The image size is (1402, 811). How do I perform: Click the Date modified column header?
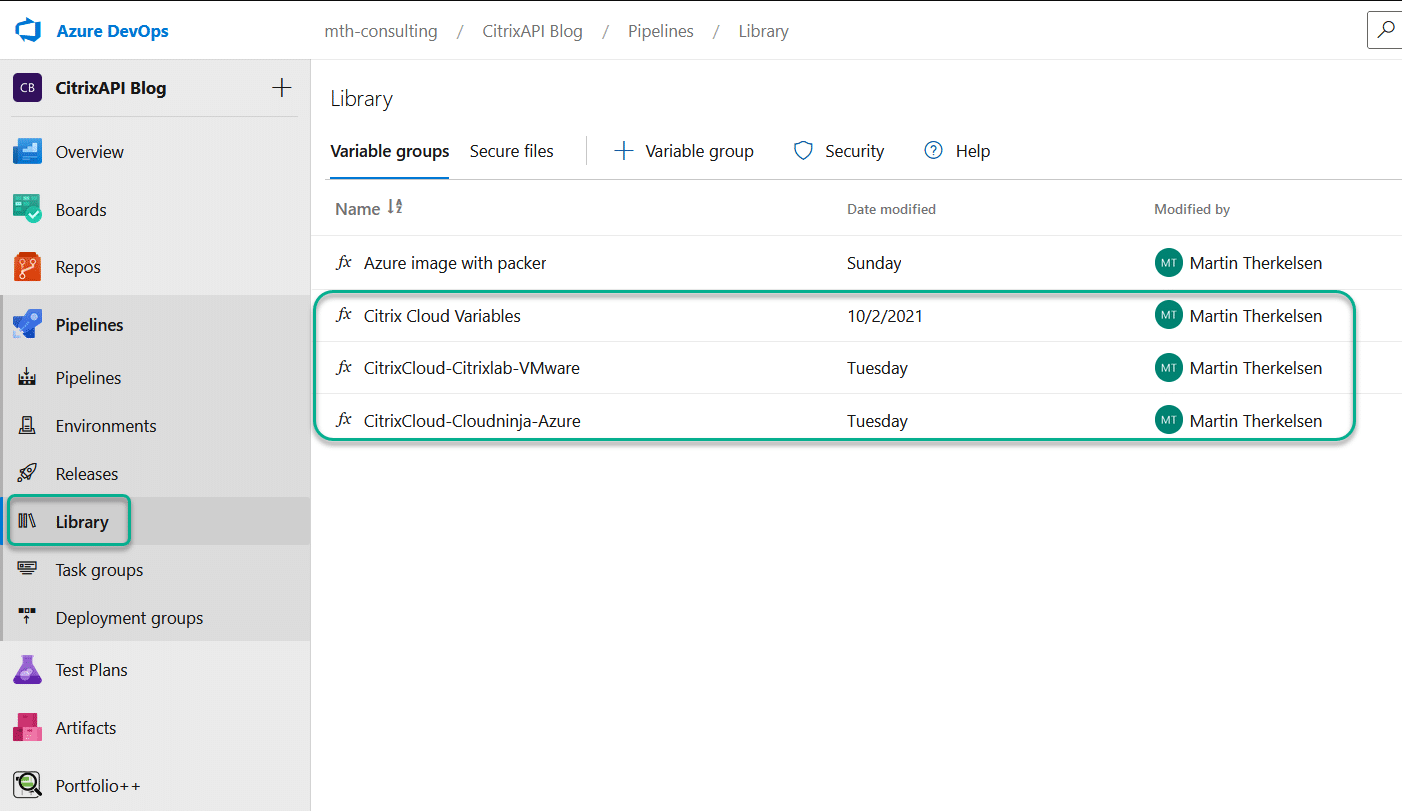click(892, 209)
